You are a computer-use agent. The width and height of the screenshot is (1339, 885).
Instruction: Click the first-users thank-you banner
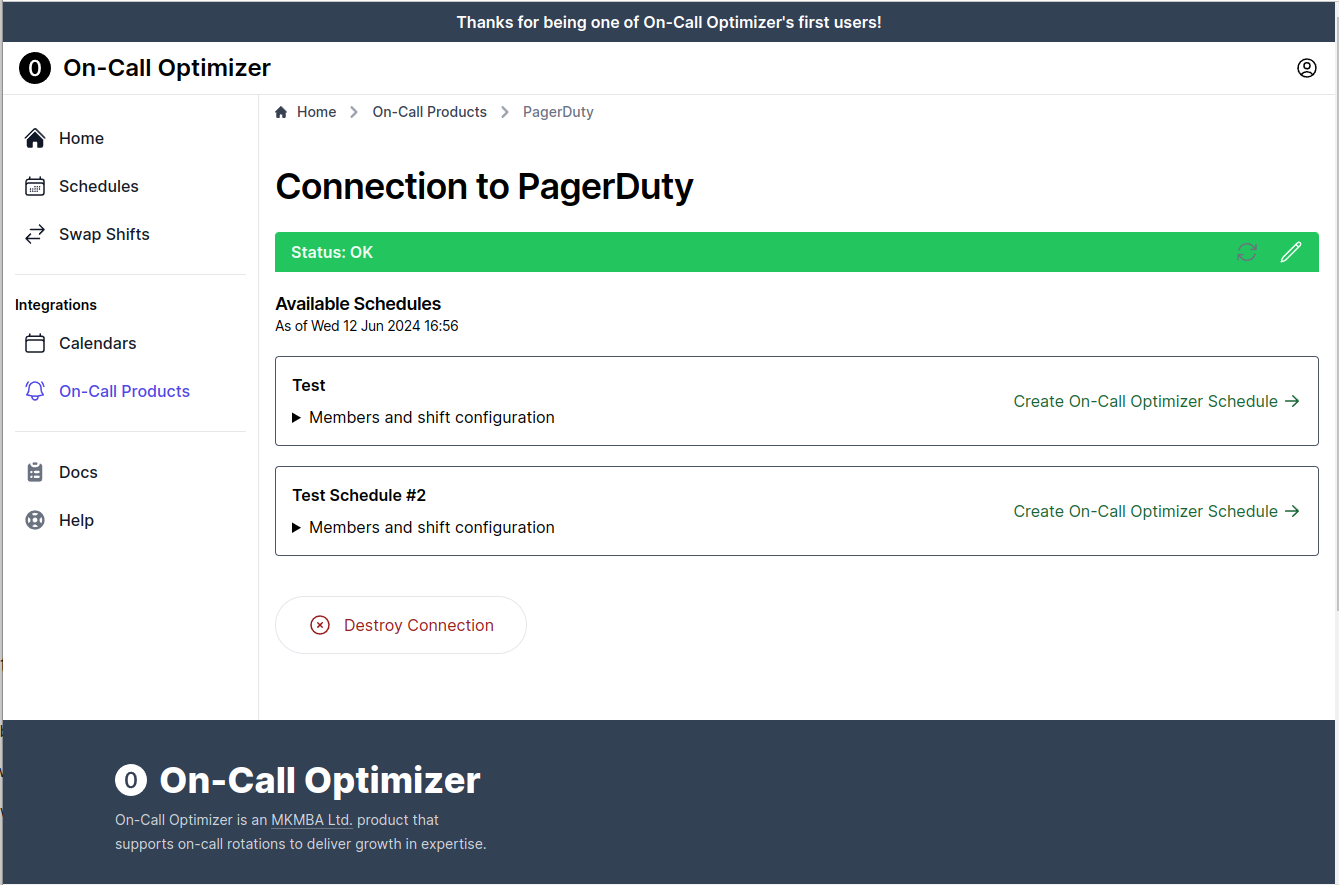coord(669,22)
